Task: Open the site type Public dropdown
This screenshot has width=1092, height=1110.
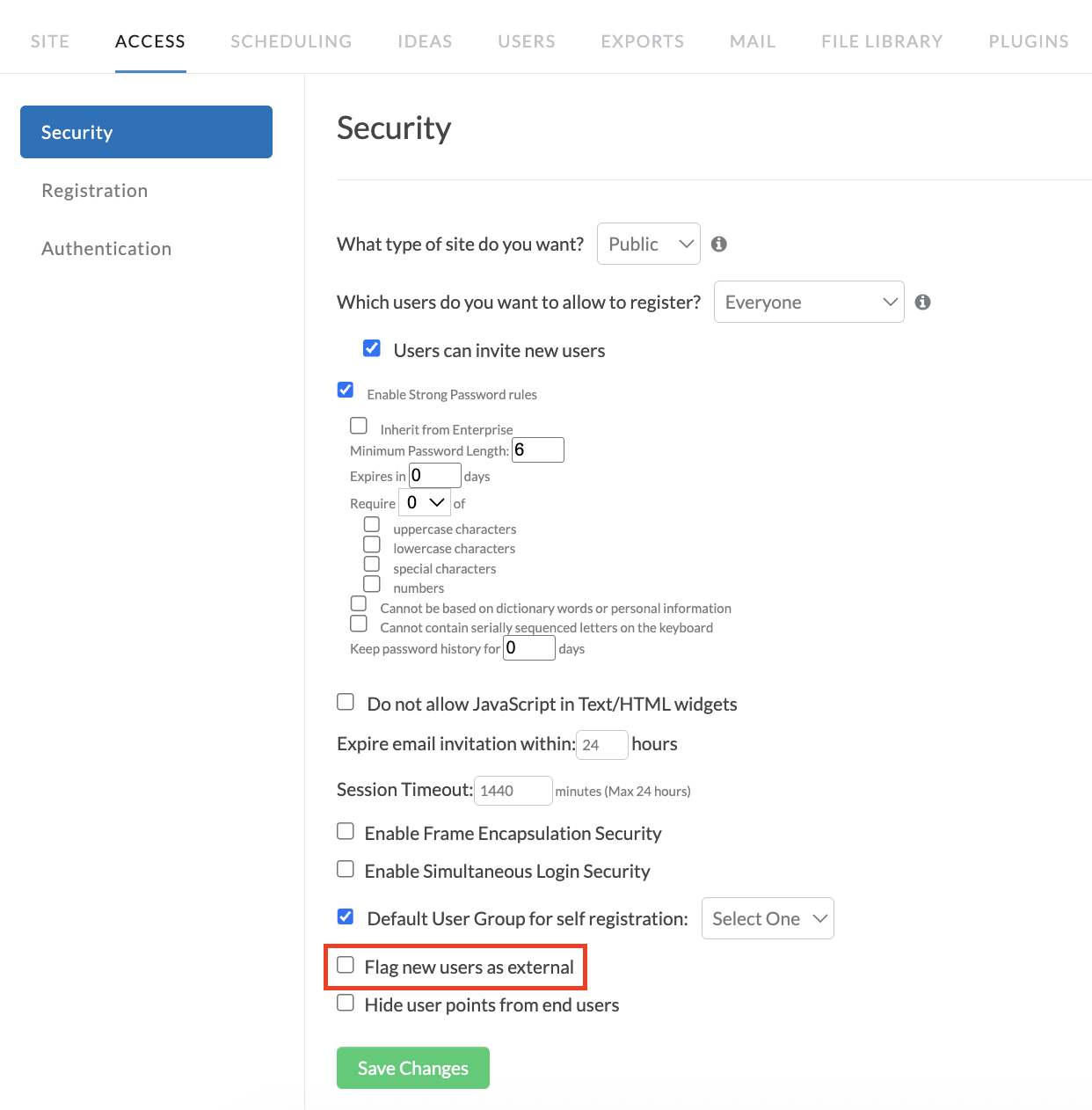Action: click(649, 244)
